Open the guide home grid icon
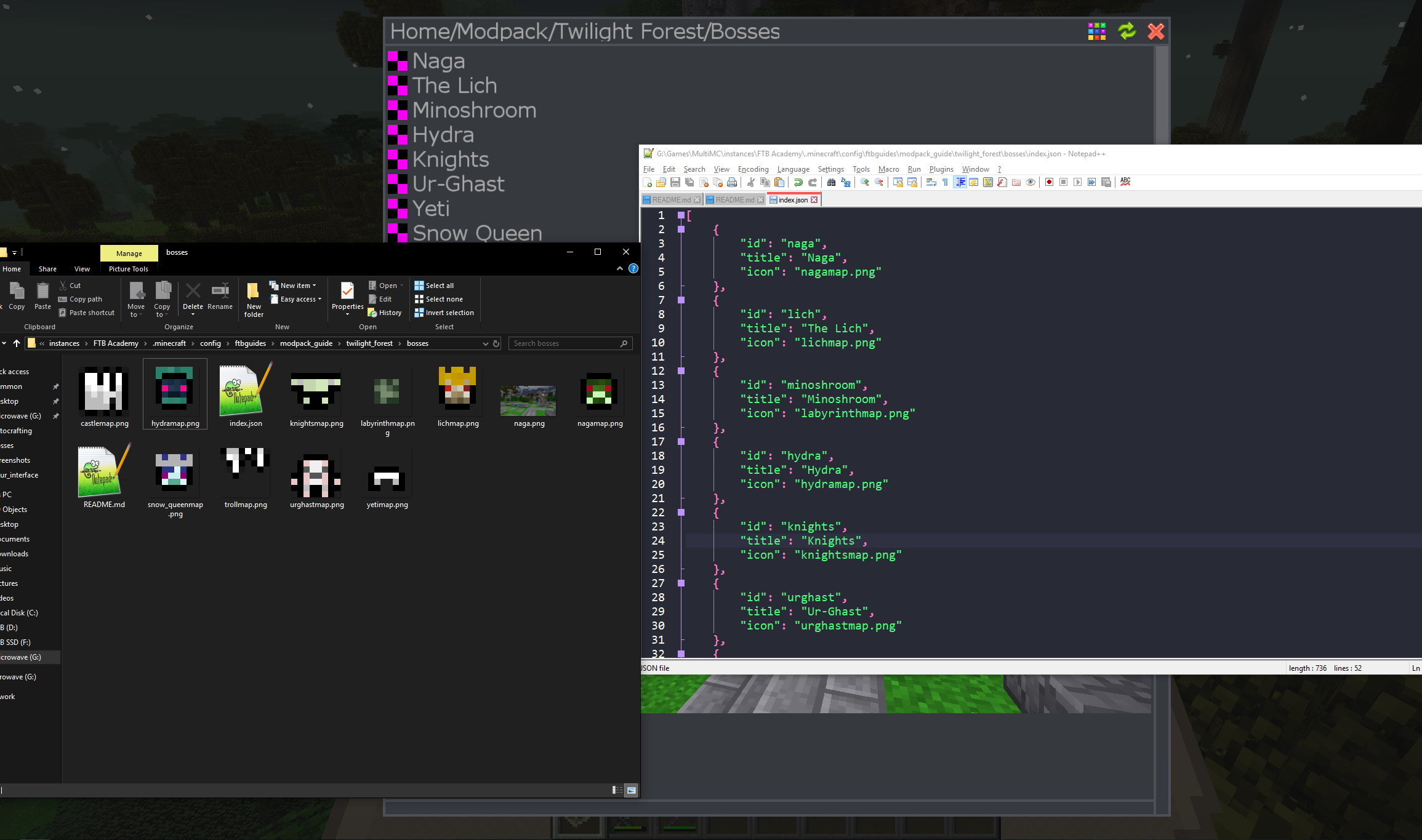1422x840 pixels. (x=1096, y=31)
